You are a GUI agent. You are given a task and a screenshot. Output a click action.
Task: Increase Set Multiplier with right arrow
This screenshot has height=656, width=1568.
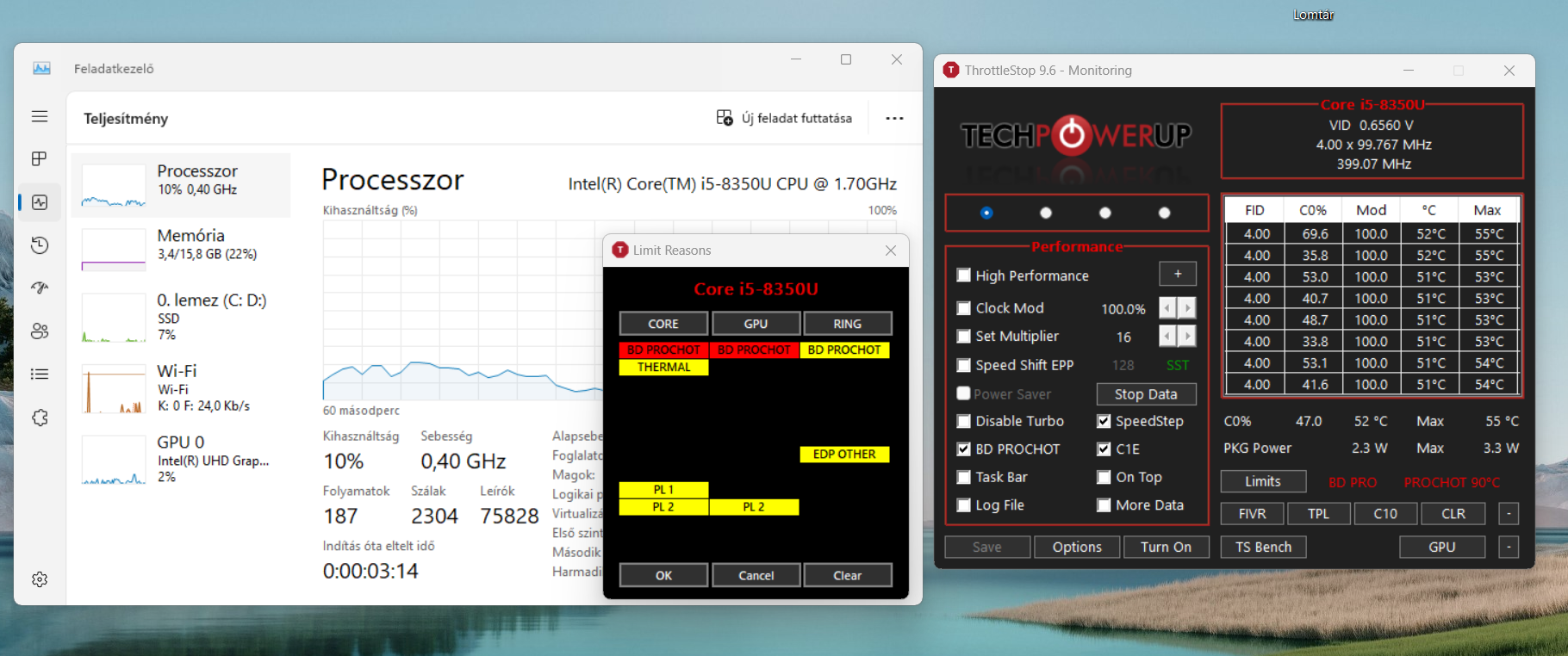pos(1187,336)
